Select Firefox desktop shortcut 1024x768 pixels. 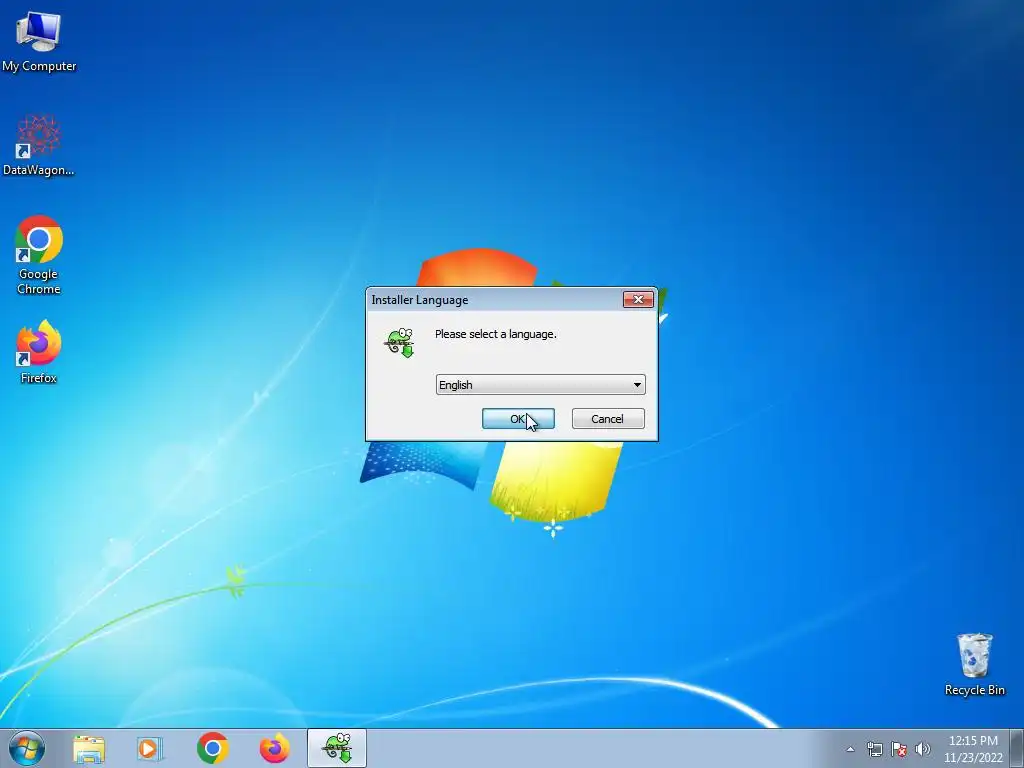click(x=39, y=352)
